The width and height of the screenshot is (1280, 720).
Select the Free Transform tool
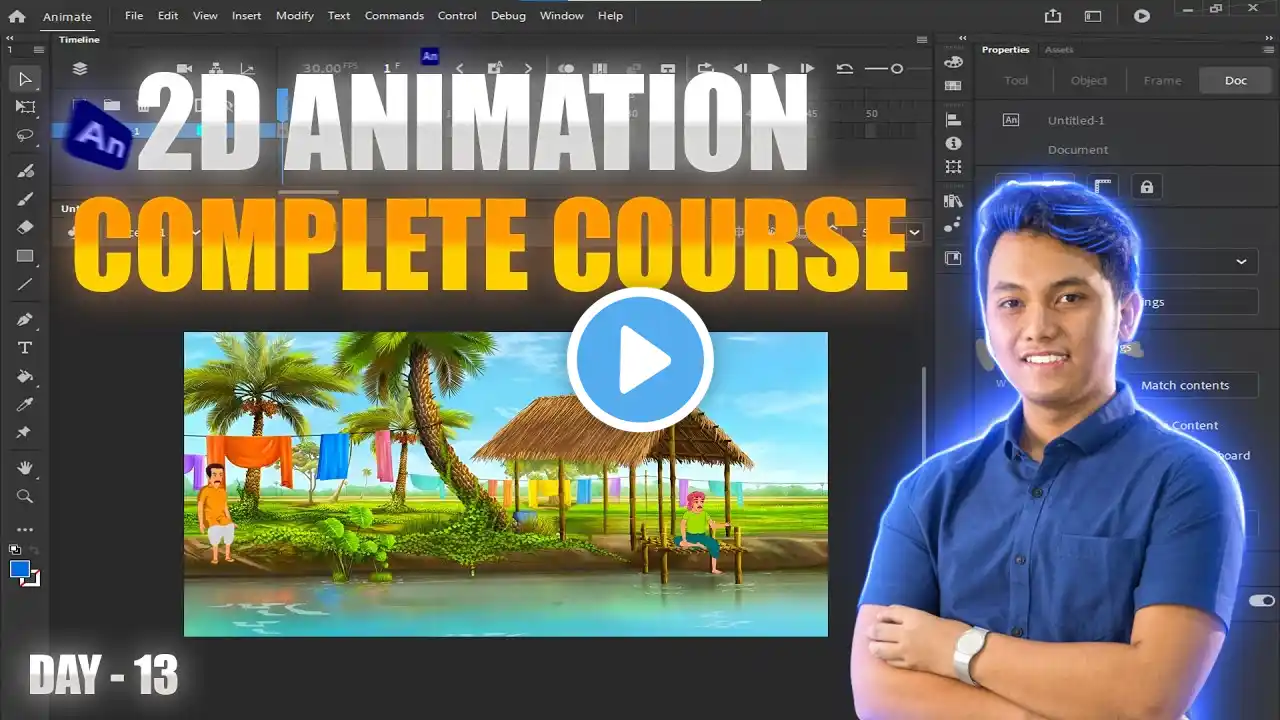(x=25, y=107)
